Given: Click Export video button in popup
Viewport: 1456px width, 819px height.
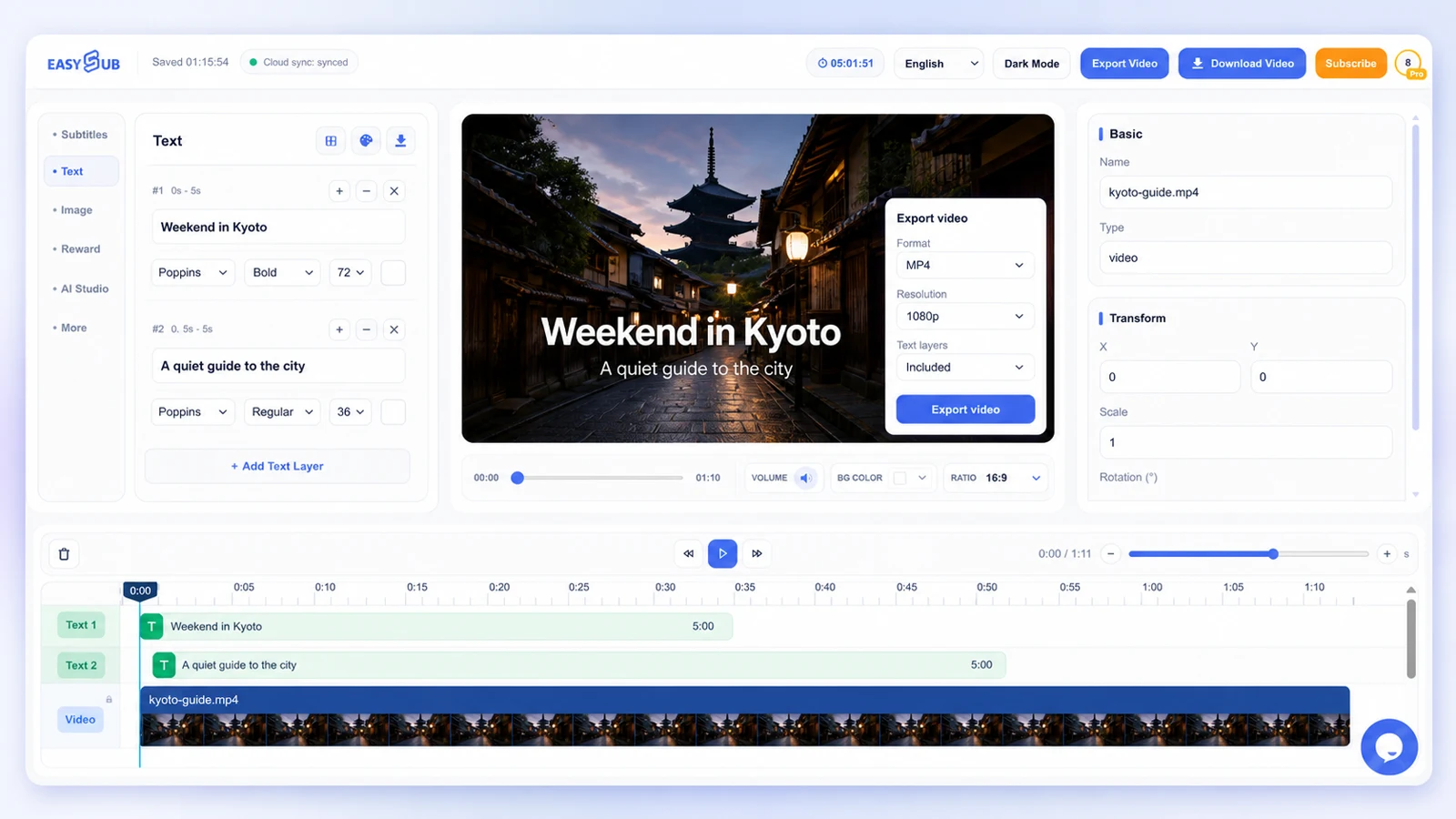Looking at the screenshot, I should 966,409.
